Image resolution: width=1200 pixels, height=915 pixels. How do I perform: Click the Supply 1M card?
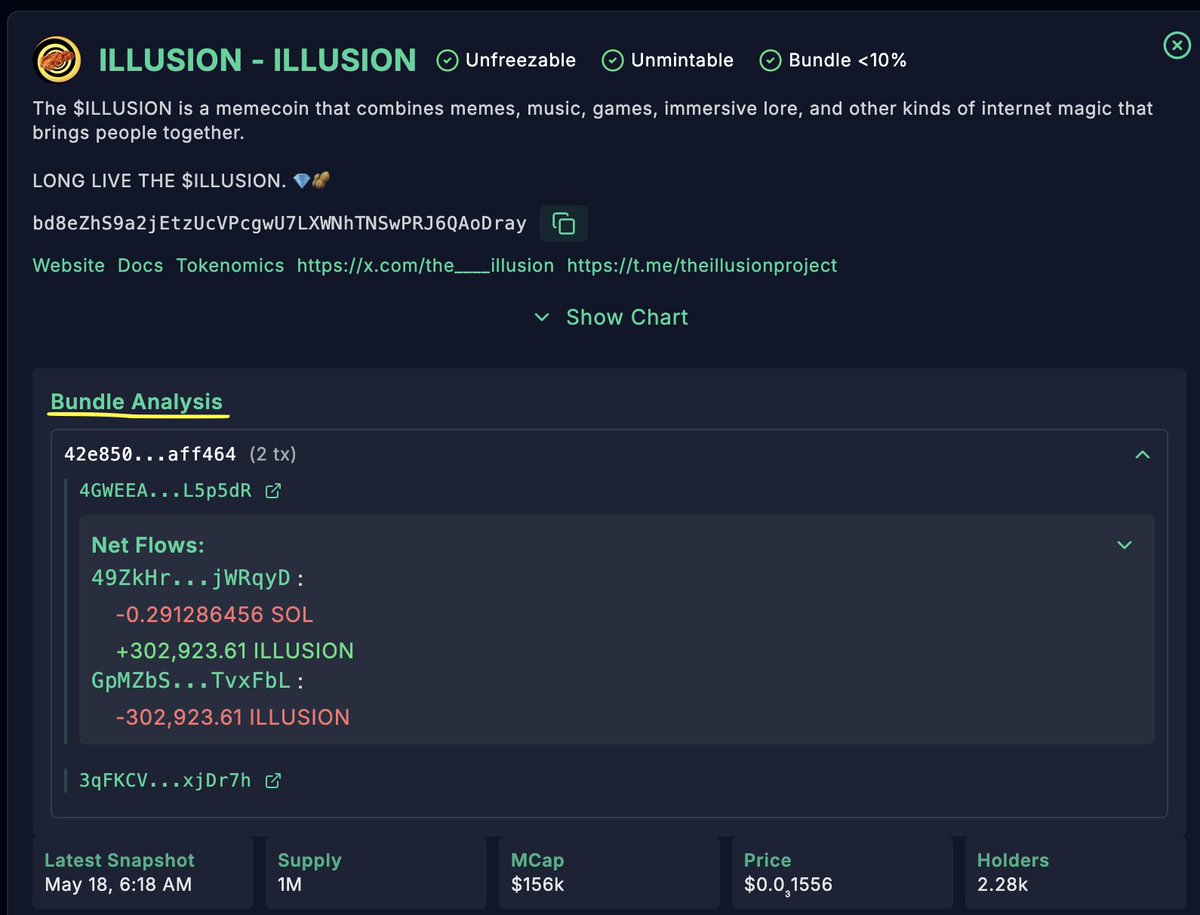coord(377,871)
